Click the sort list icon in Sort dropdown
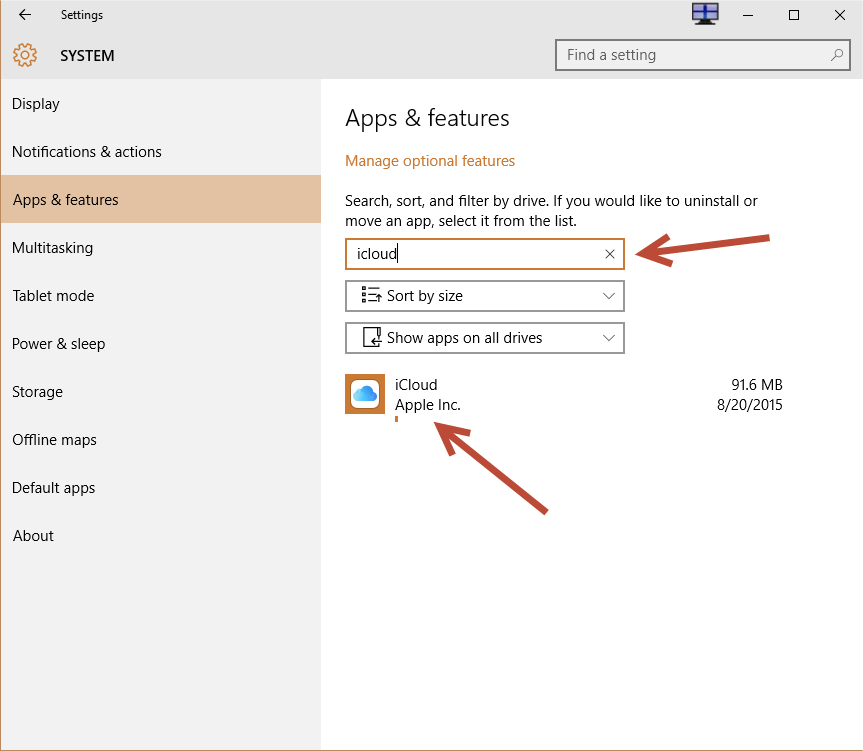This screenshot has height=751, width=863. click(x=371, y=296)
